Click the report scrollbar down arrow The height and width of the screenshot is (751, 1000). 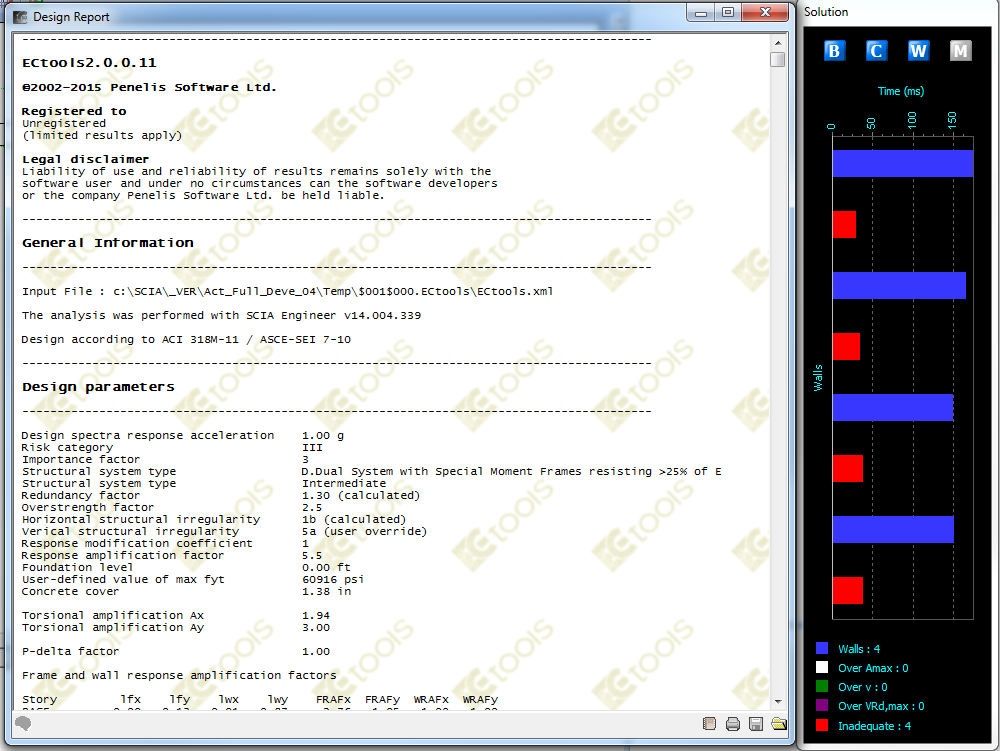click(x=778, y=701)
